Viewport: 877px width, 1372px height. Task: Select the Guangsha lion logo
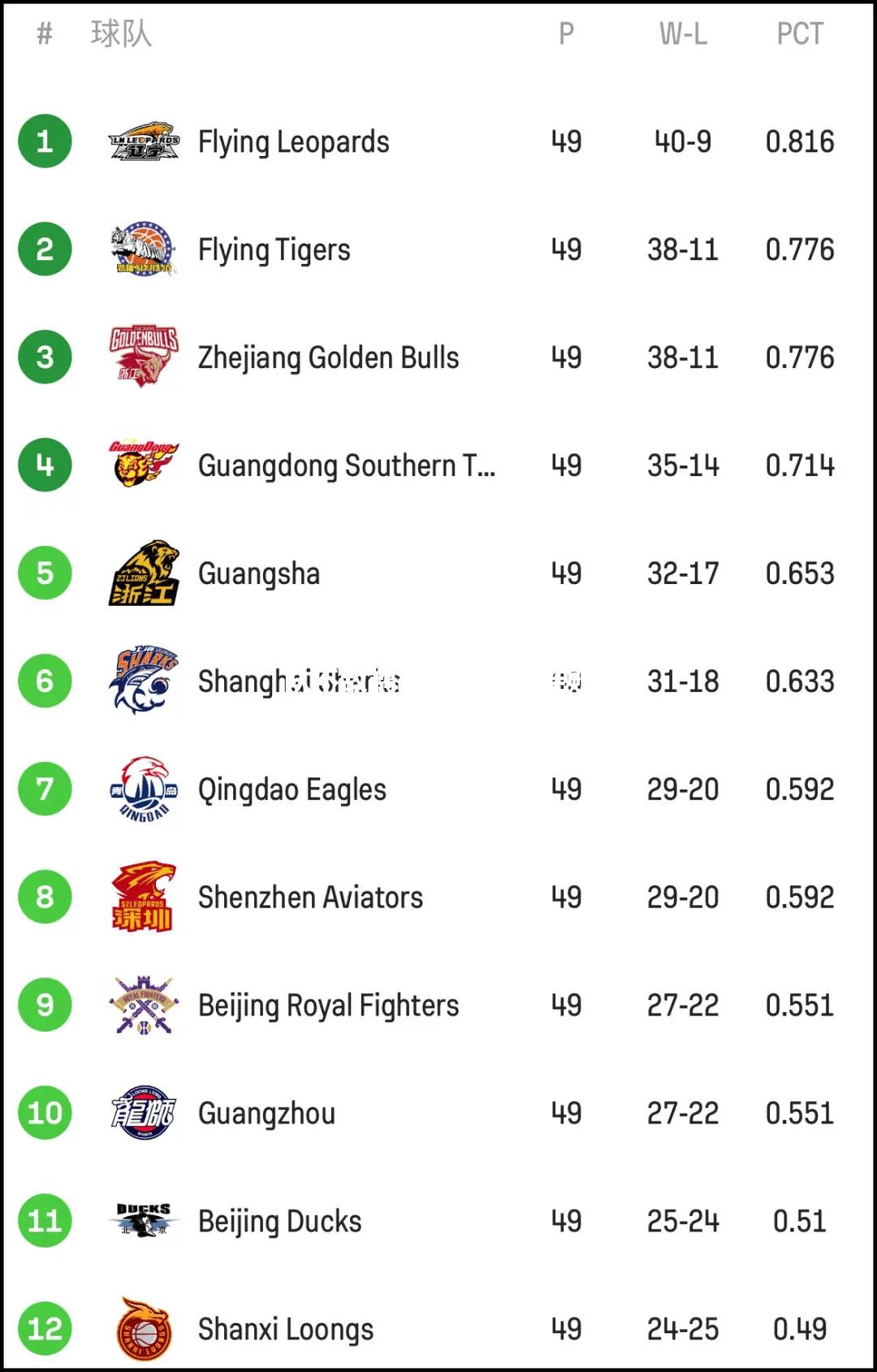(x=144, y=573)
